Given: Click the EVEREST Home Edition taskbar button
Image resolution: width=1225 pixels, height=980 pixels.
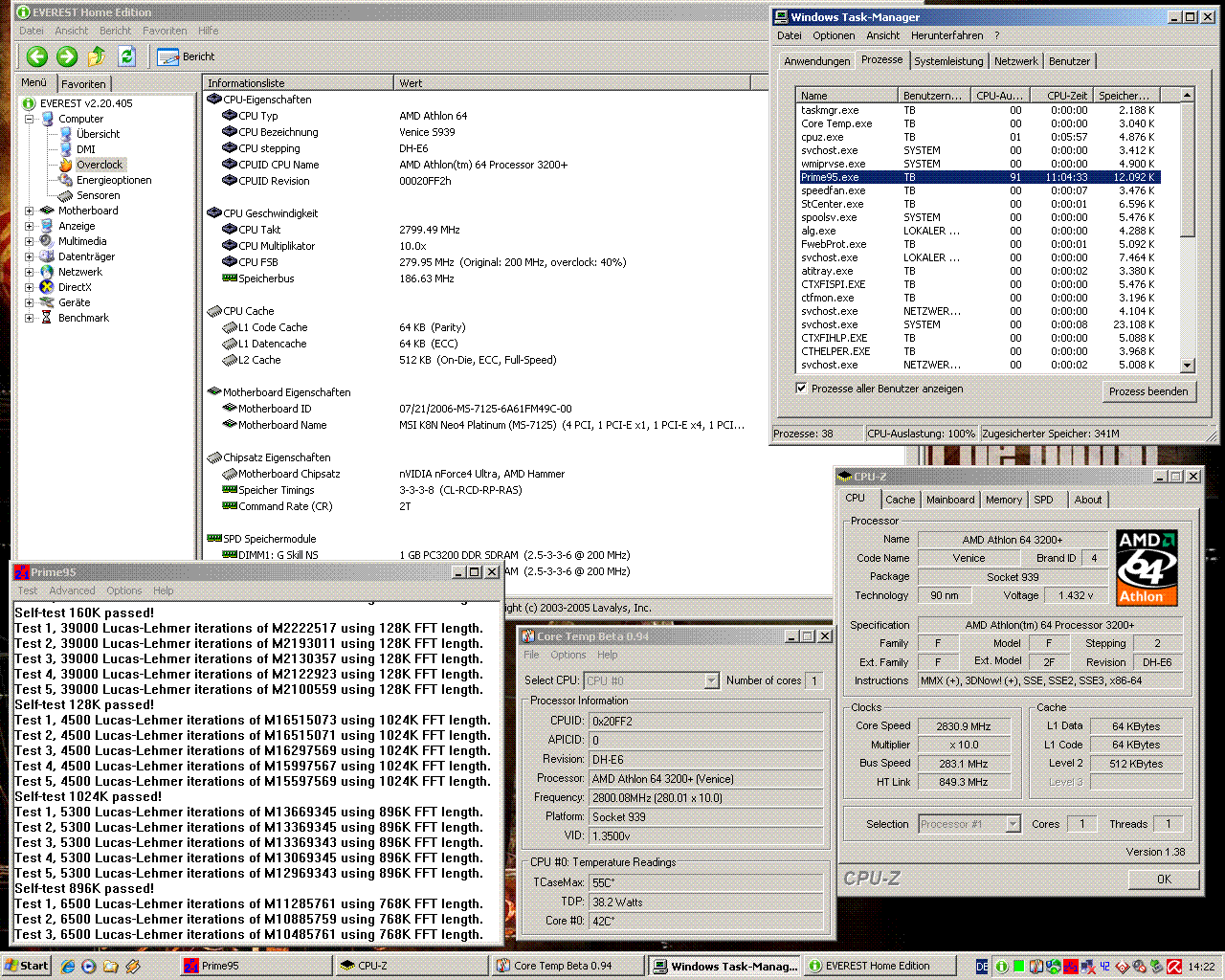Looking at the screenshot, I should [879, 966].
